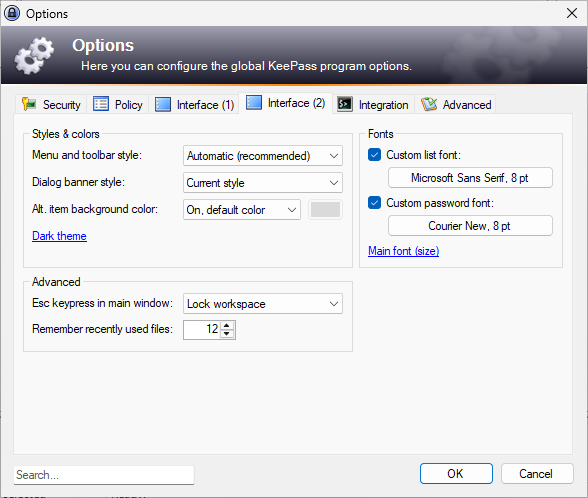Switch to the Advanced tab
This screenshot has width=588, height=498.
tap(456, 104)
